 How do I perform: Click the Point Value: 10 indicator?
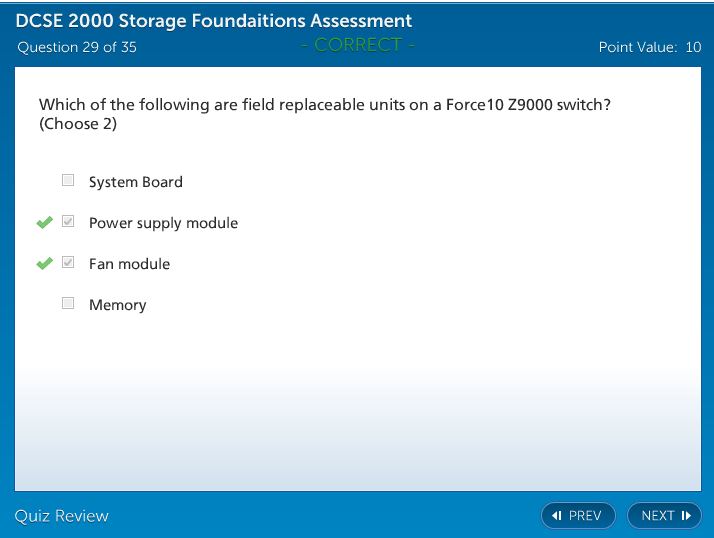(x=649, y=47)
